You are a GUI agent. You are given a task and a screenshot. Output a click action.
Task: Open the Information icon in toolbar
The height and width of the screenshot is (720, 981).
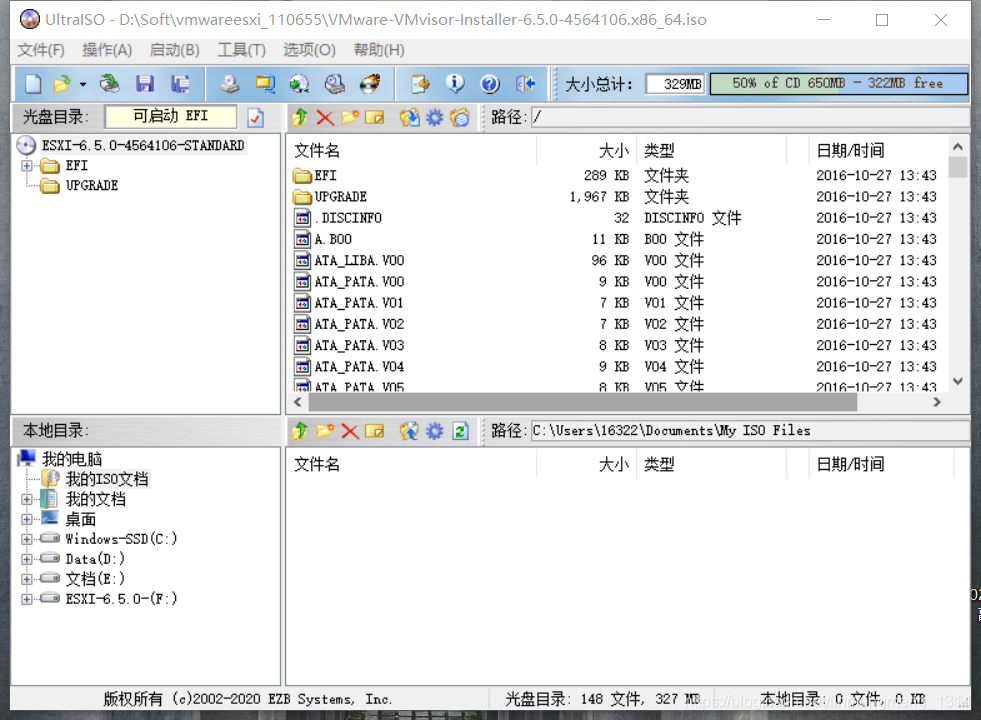pyautogui.click(x=455, y=84)
